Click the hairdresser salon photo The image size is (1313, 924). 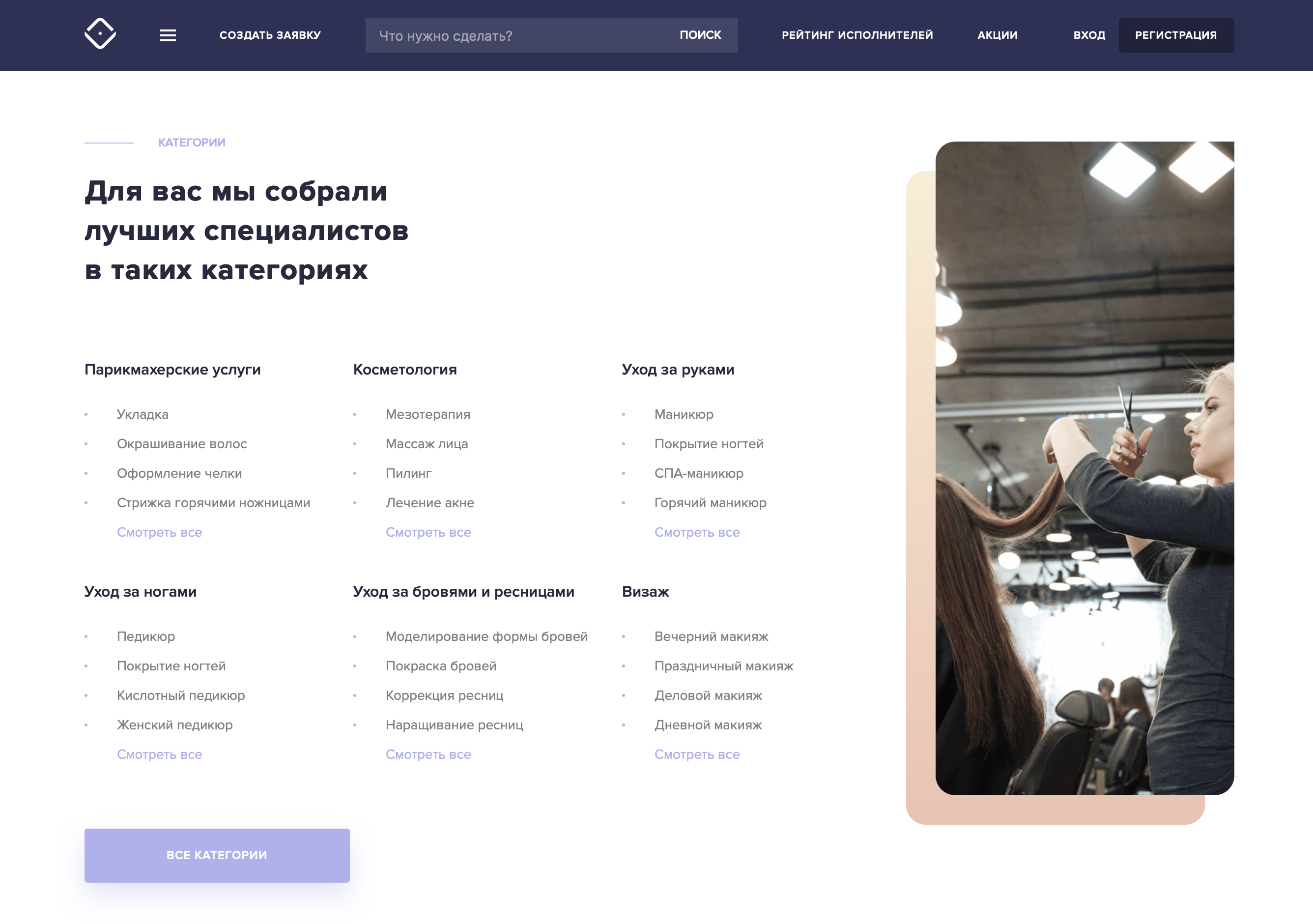point(1084,468)
